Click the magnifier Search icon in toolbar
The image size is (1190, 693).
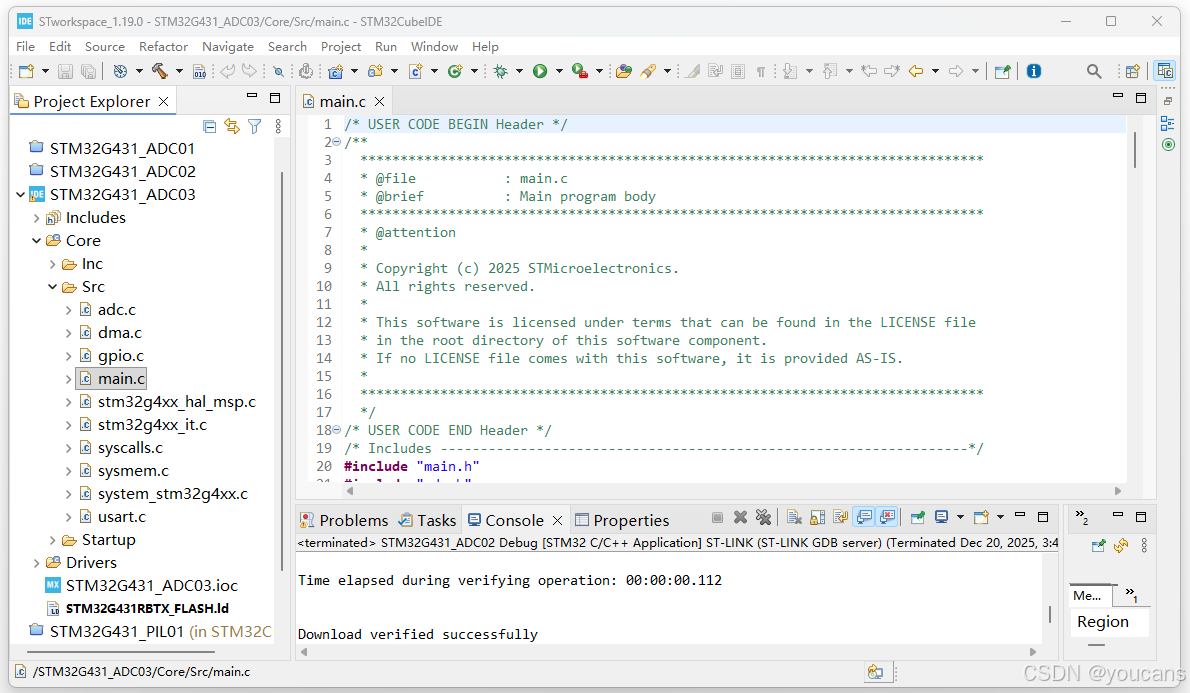pyautogui.click(x=1094, y=71)
